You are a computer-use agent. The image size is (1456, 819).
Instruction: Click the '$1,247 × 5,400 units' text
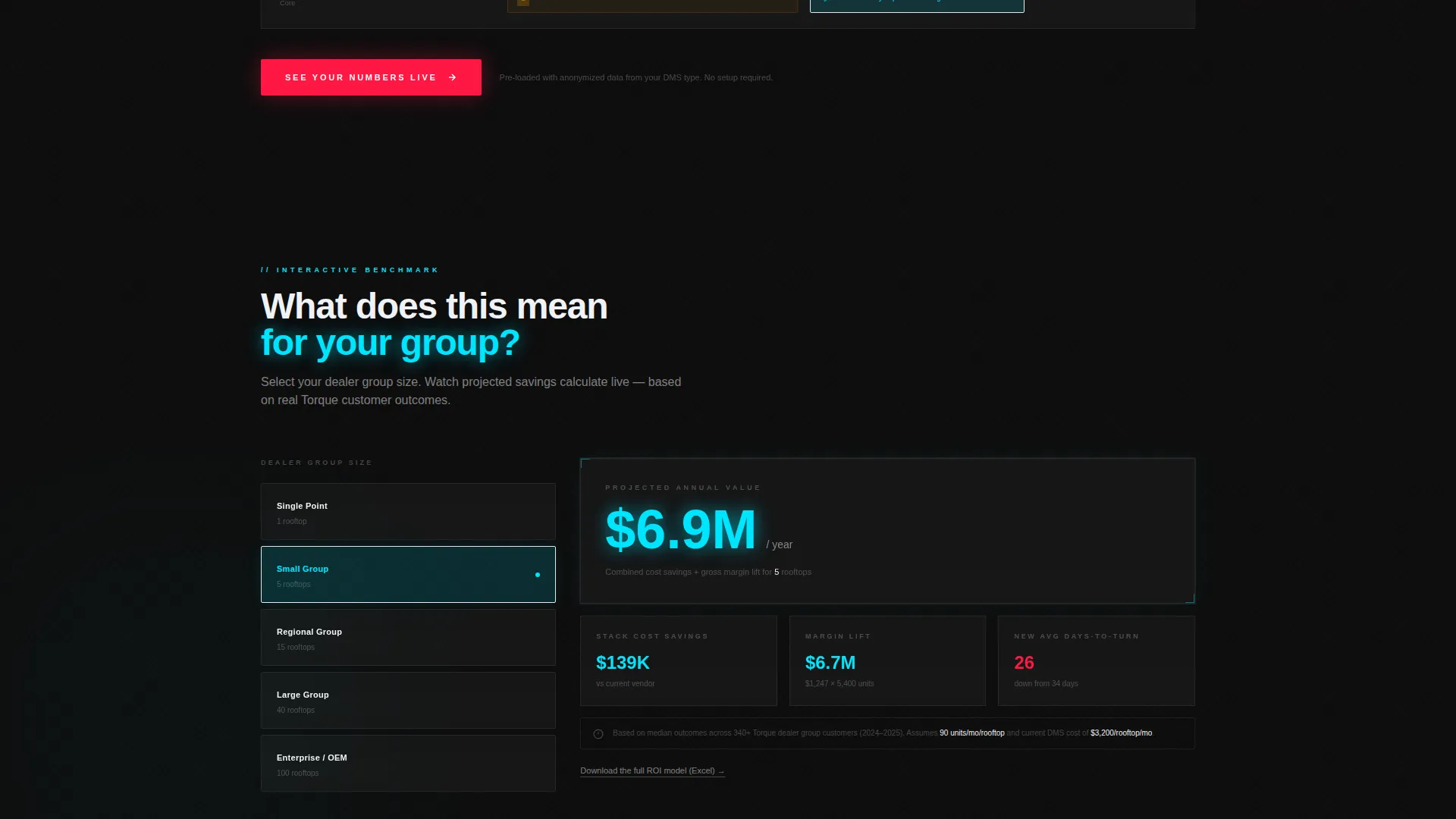tap(839, 683)
